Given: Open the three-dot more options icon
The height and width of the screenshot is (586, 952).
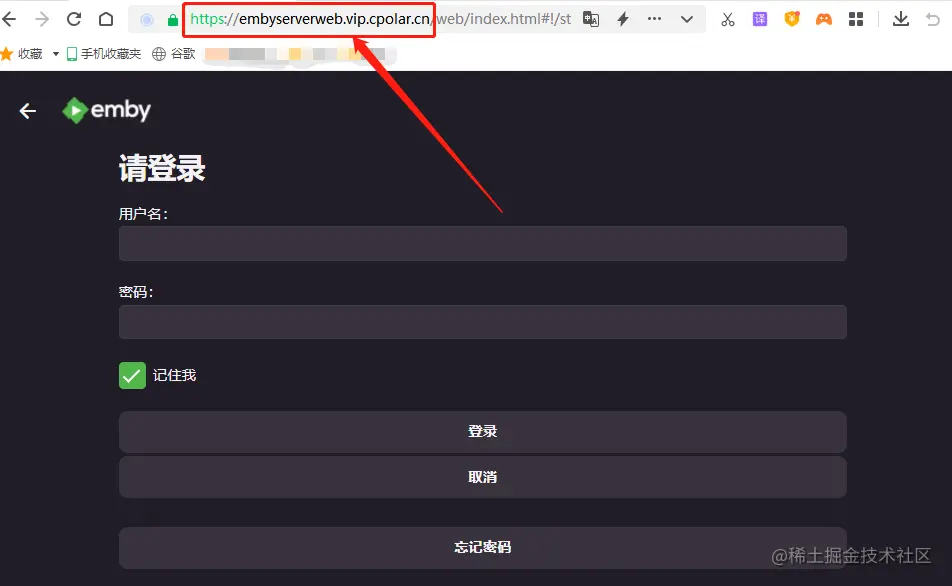Looking at the screenshot, I should tap(654, 19).
